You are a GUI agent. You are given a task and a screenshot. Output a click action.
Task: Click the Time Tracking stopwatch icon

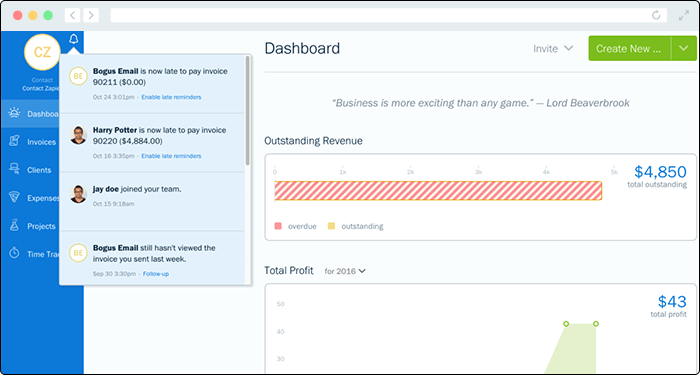coord(15,254)
